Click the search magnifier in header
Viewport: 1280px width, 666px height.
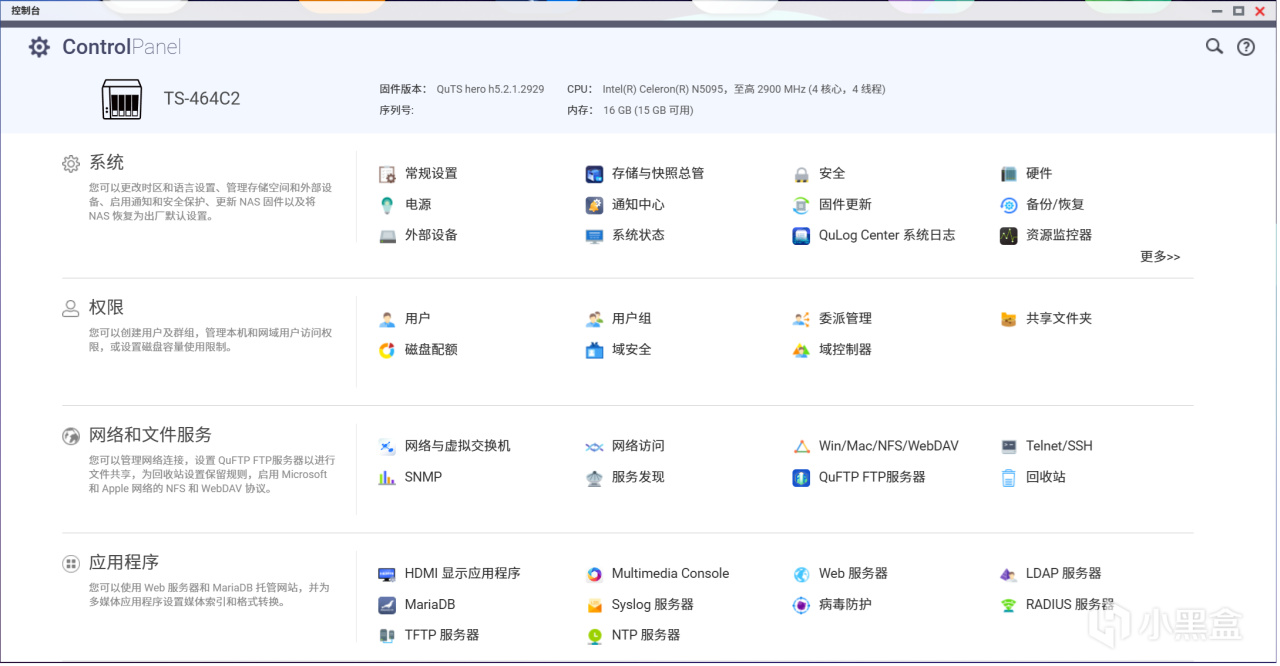click(x=1214, y=47)
